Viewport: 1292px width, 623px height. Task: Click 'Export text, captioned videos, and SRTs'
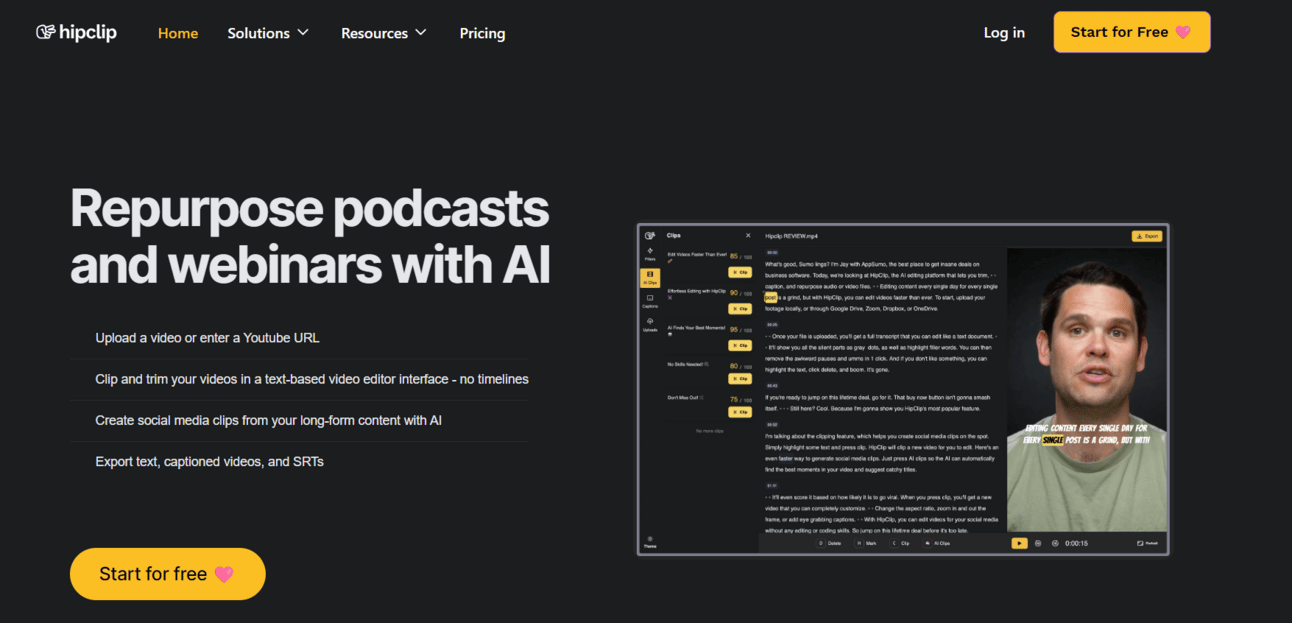(209, 461)
